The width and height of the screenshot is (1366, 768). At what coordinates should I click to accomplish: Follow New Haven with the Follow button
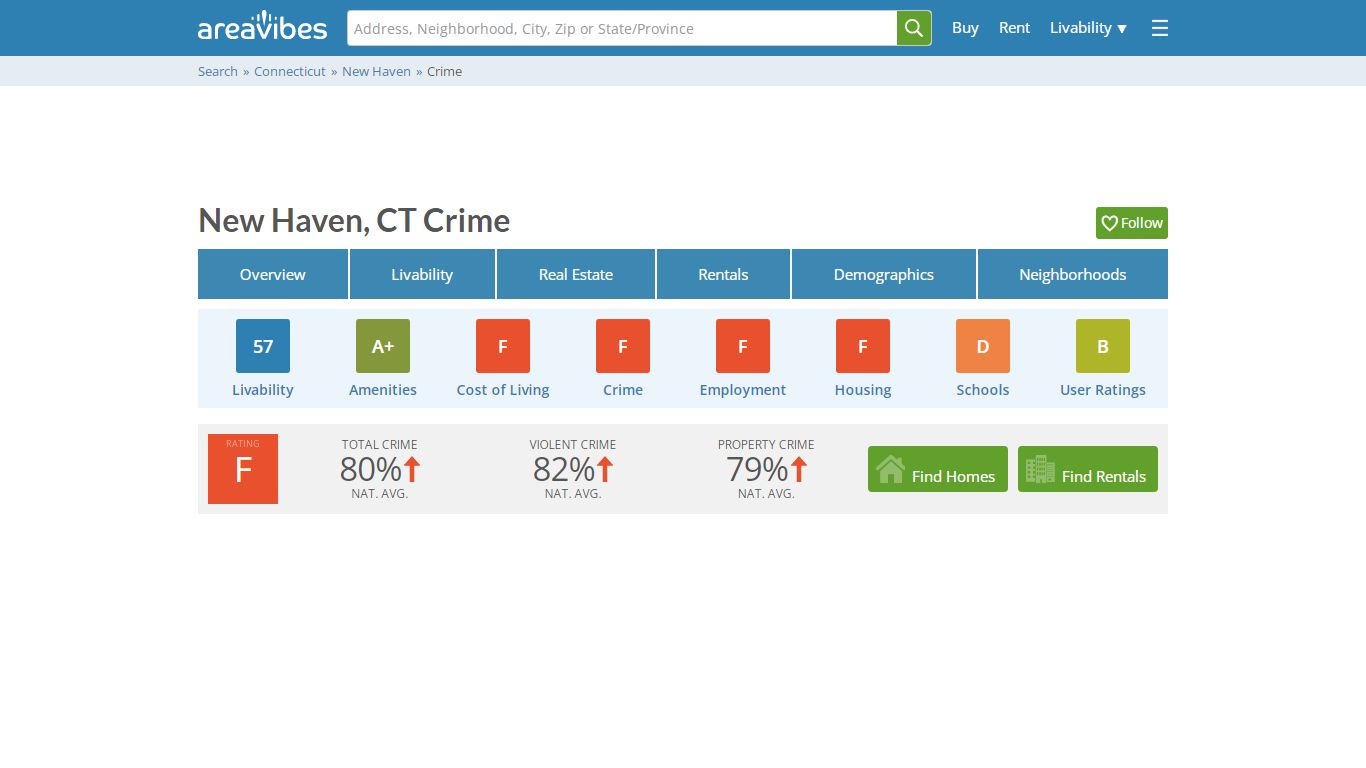coord(1132,223)
